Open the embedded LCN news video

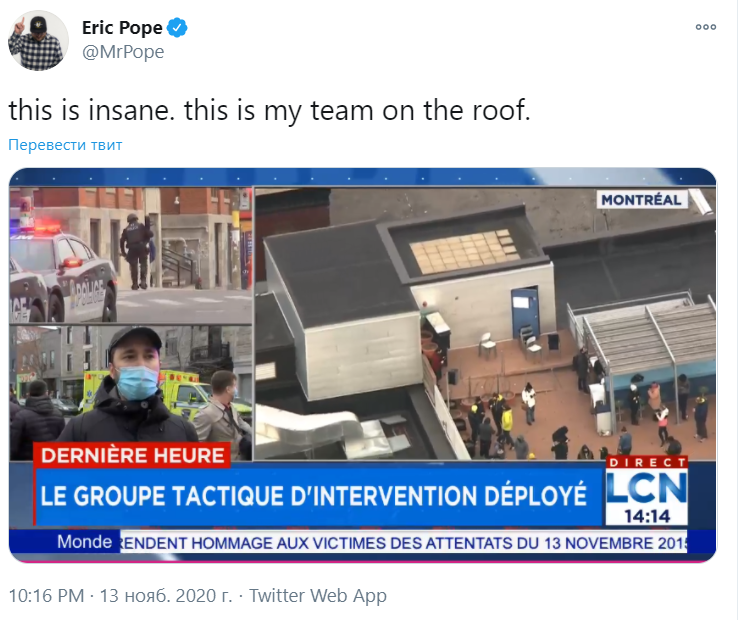coord(362,365)
